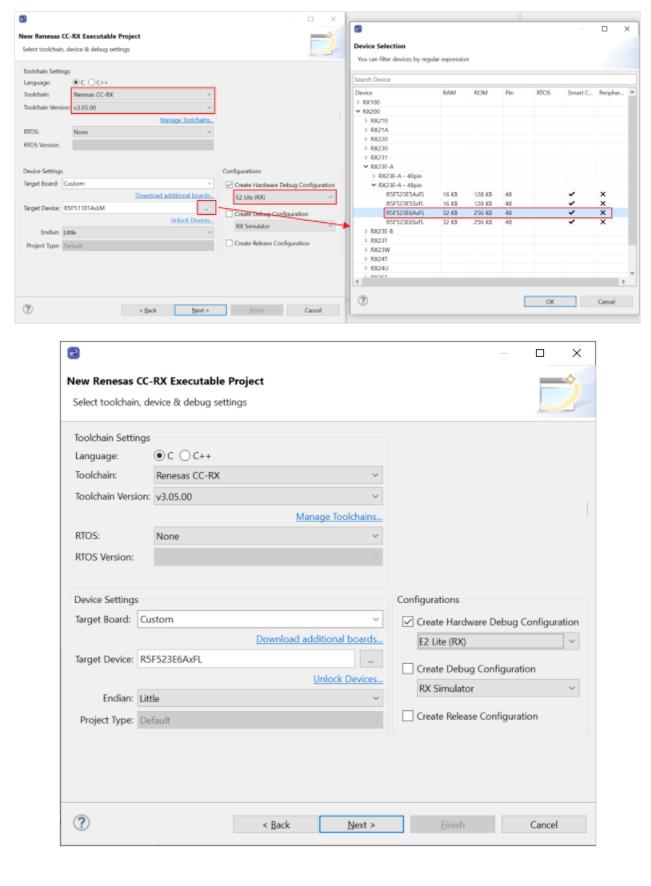This screenshot has width=651, height=886.
Task: Enable Create Debug Configuration in large wizard
Action: (407, 668)
